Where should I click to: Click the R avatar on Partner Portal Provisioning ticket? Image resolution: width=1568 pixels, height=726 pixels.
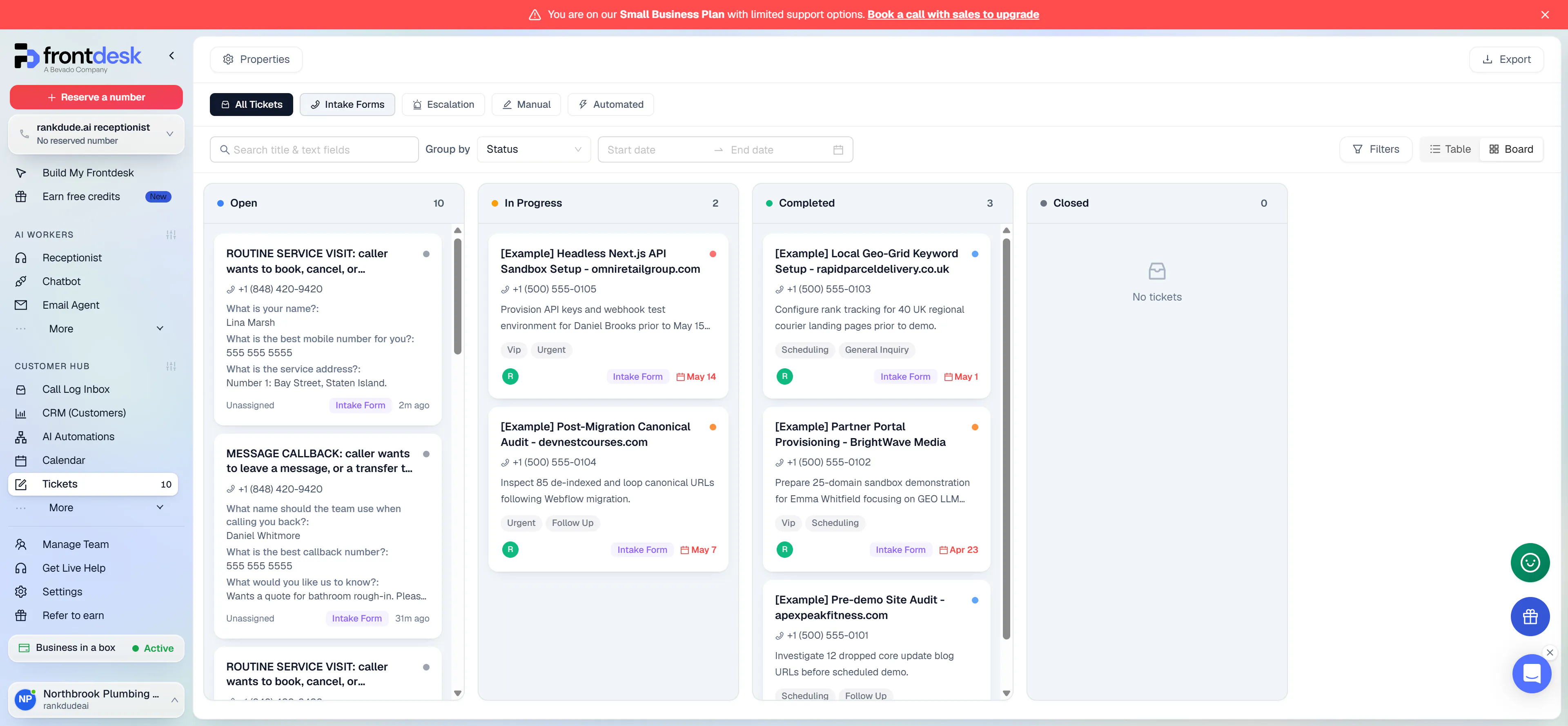(x=784, y=550)
